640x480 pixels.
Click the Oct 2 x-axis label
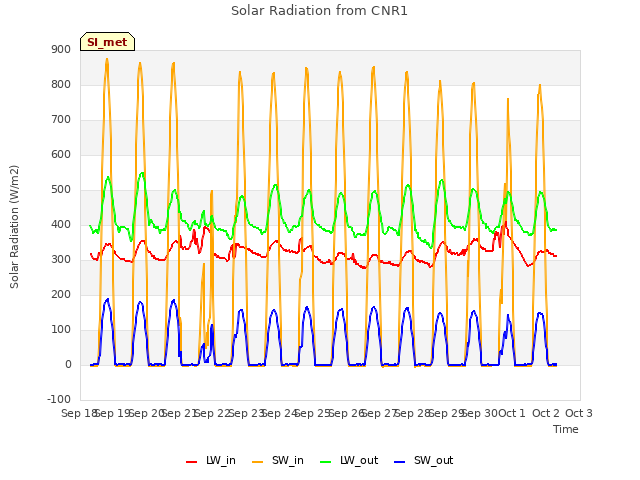[x=546, y=413]
